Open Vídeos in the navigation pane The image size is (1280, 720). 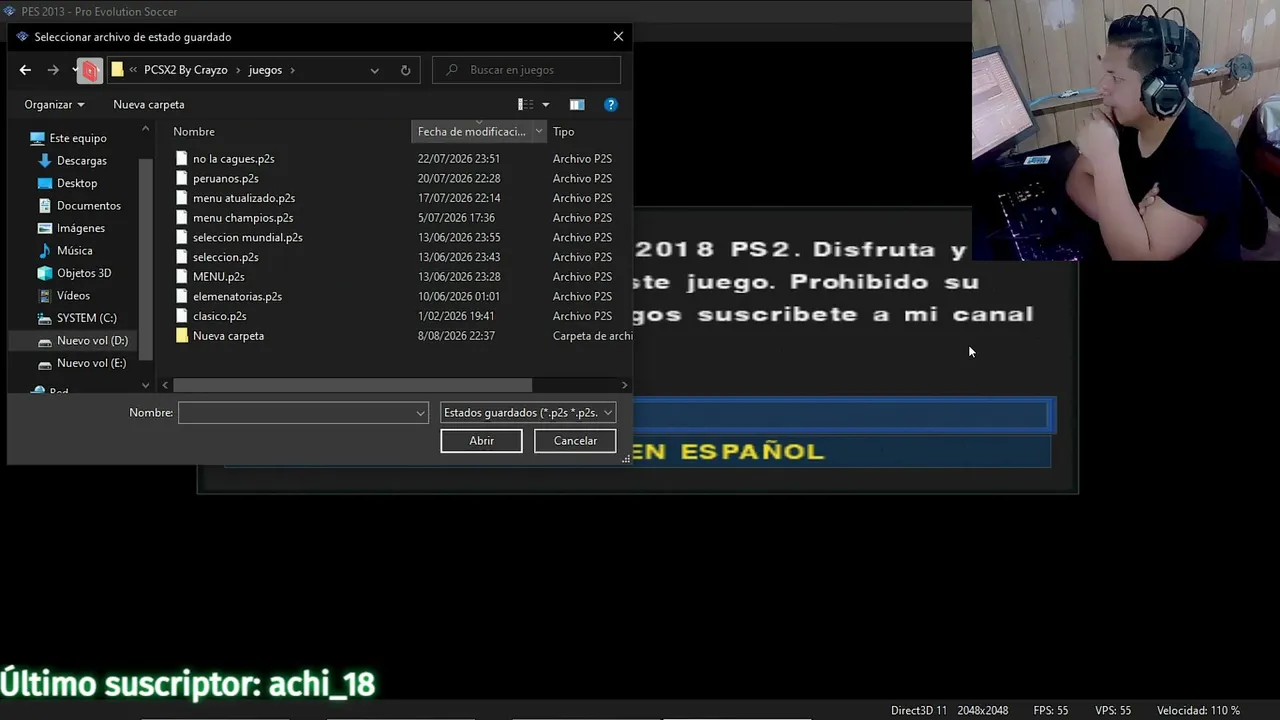pyautogui.click(x=73, y=295)
